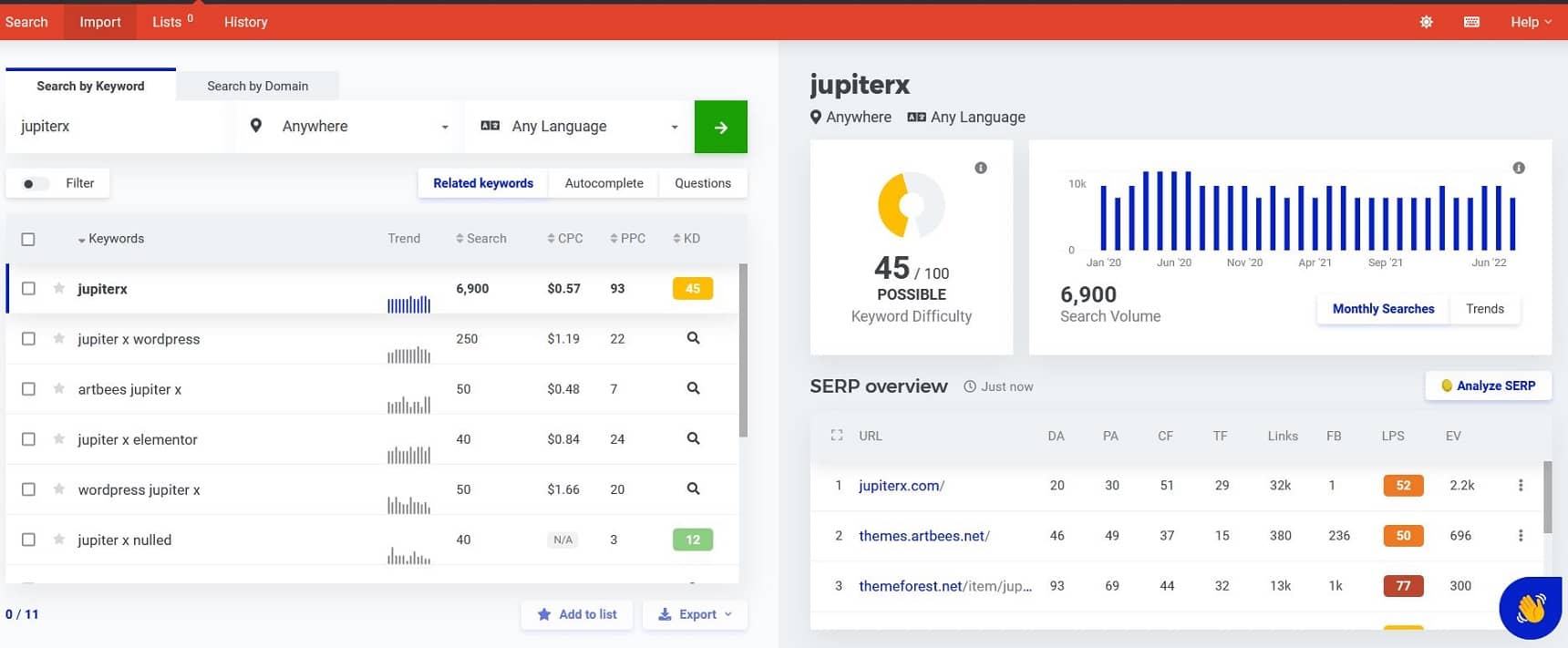Check the wordpress jupiter x checkbox
The image size is (1568, 648).
point(28,489)
